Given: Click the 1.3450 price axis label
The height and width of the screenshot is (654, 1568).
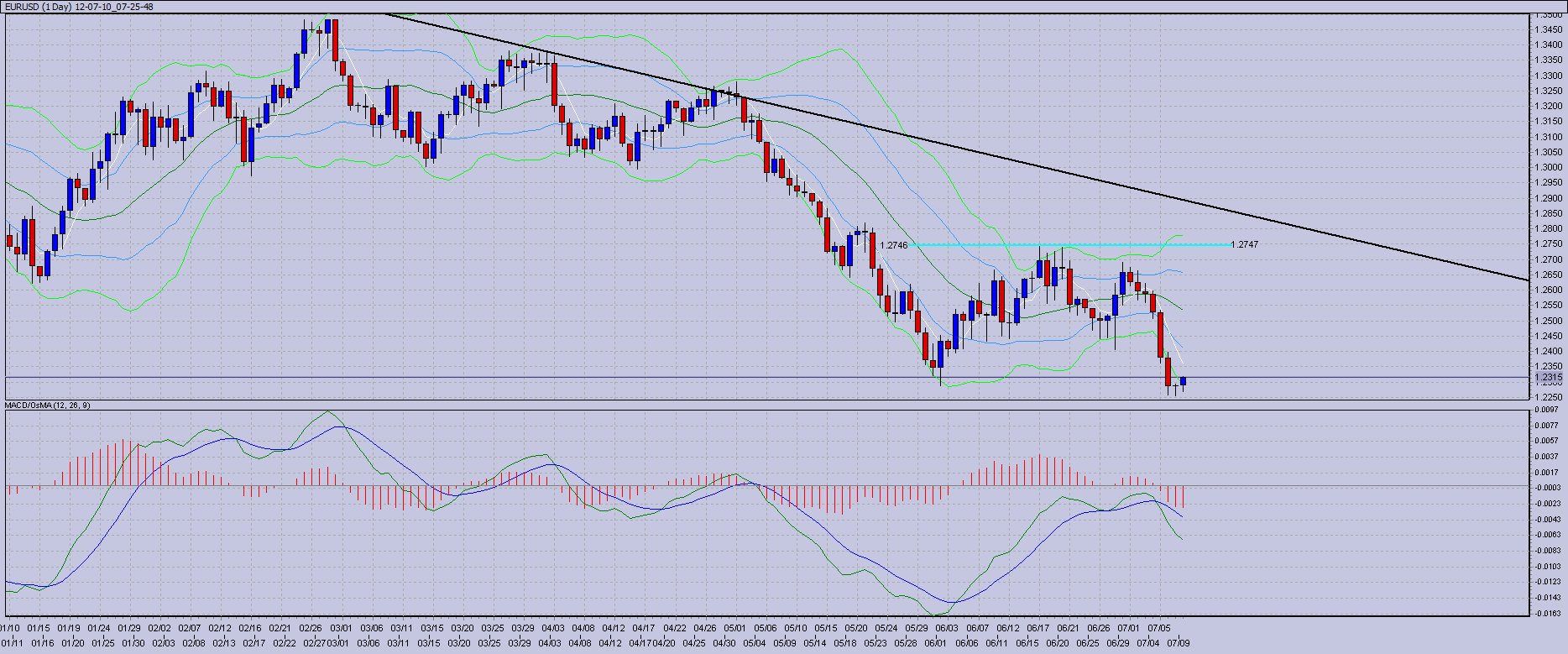Looking at the screenshot, I should click(x=1549, y=29).
